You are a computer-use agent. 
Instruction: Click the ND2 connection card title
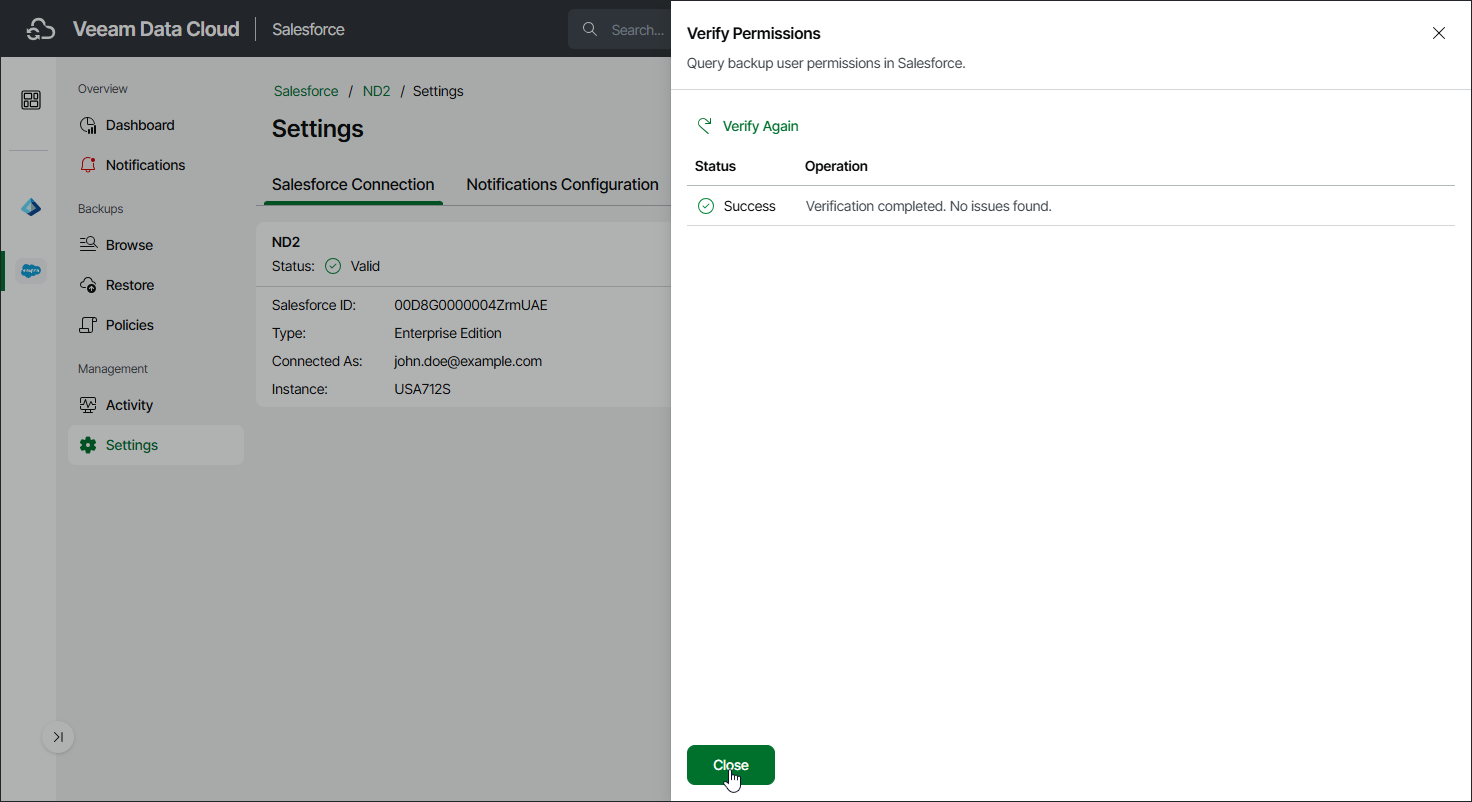click(x=286, y=242)
